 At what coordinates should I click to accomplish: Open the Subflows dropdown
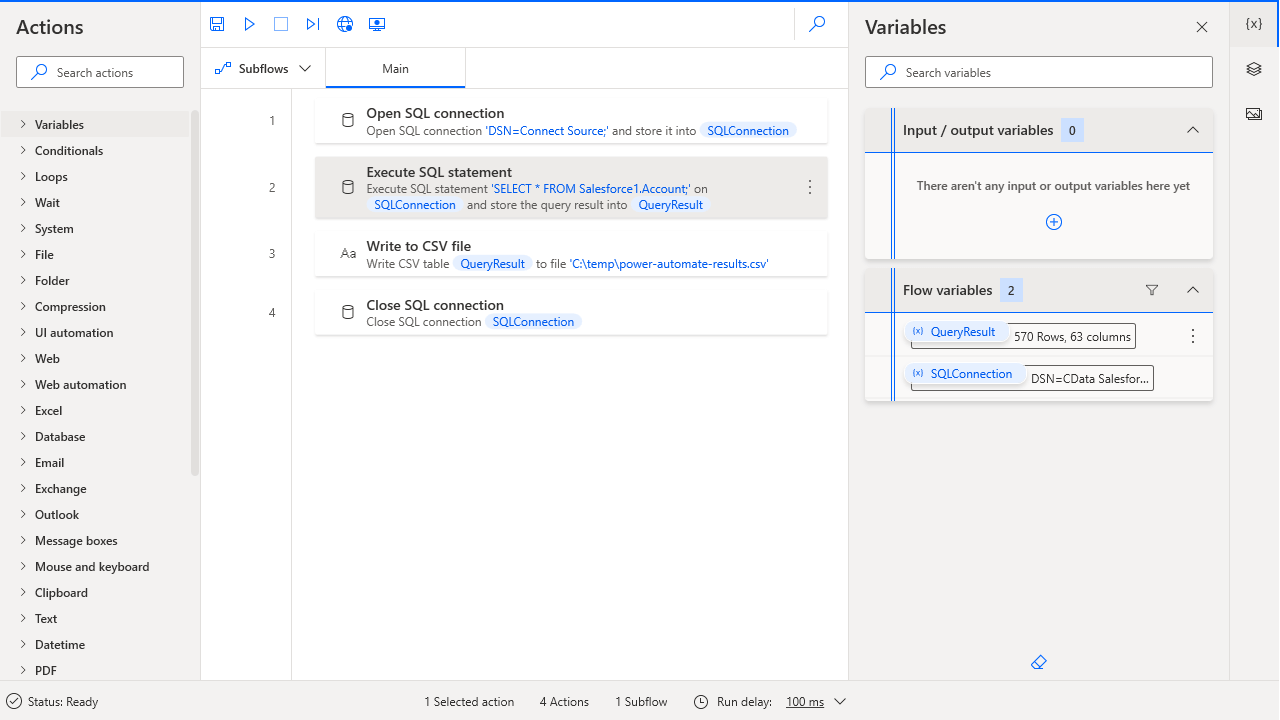point(263,69)
